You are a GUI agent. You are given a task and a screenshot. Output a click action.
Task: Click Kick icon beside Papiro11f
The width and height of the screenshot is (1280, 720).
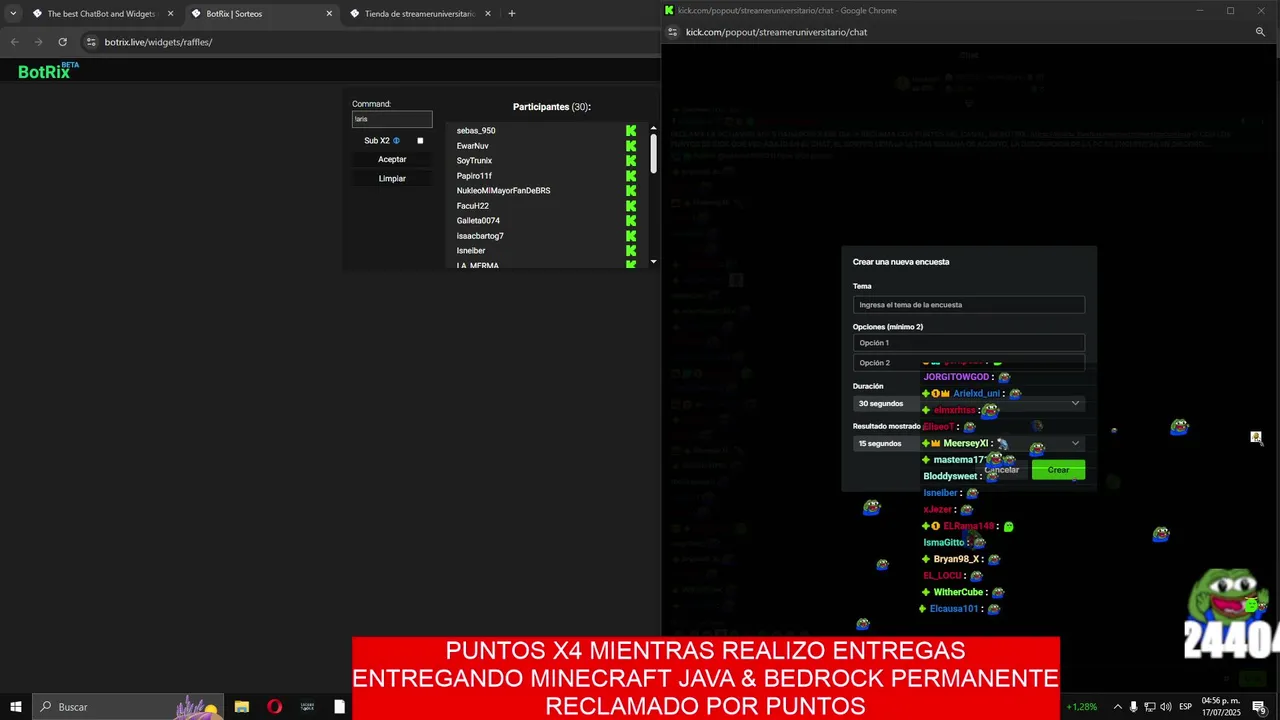tap(631, 176)
